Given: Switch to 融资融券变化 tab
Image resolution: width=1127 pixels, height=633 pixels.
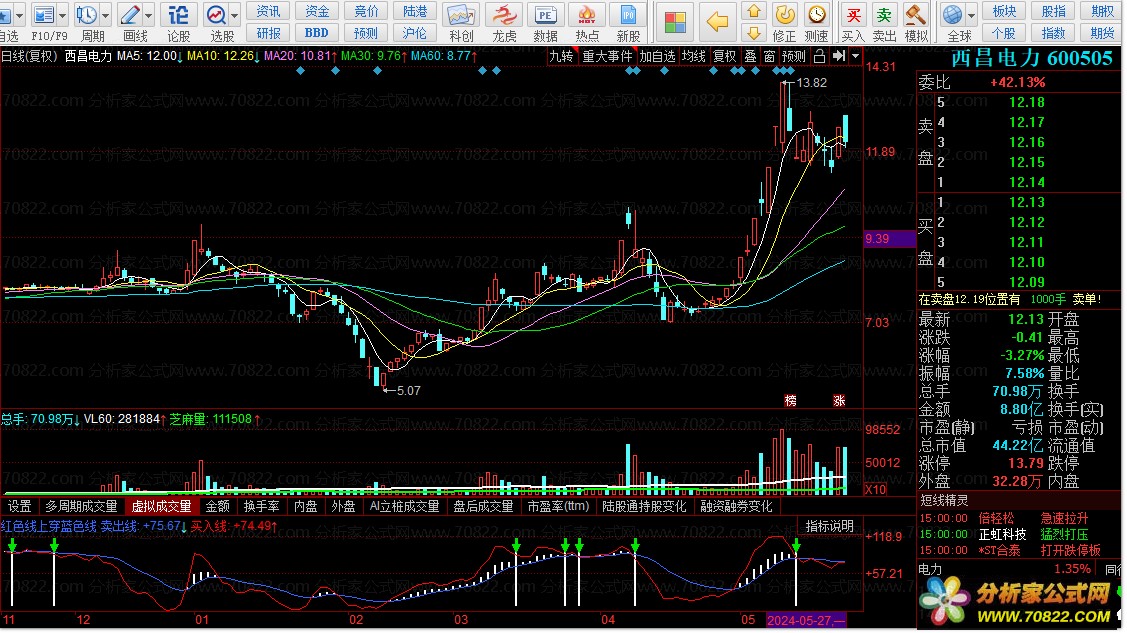Looking at the screenshot, I should 737,507.
